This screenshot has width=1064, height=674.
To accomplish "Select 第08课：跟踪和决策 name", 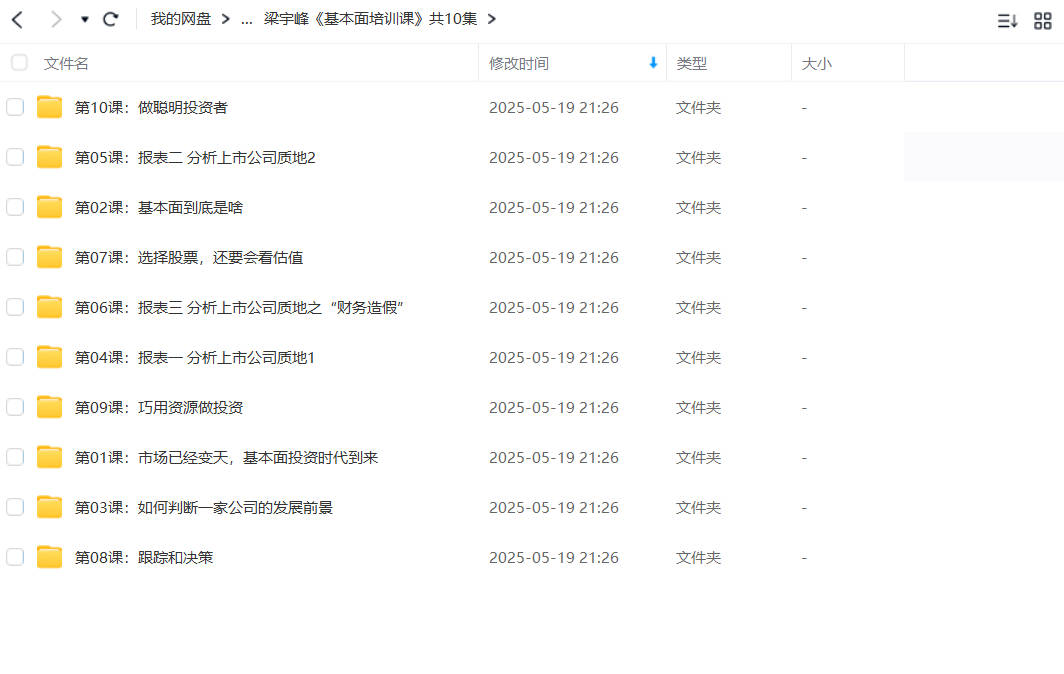I will pyautogui.click(x=143, y=557).
